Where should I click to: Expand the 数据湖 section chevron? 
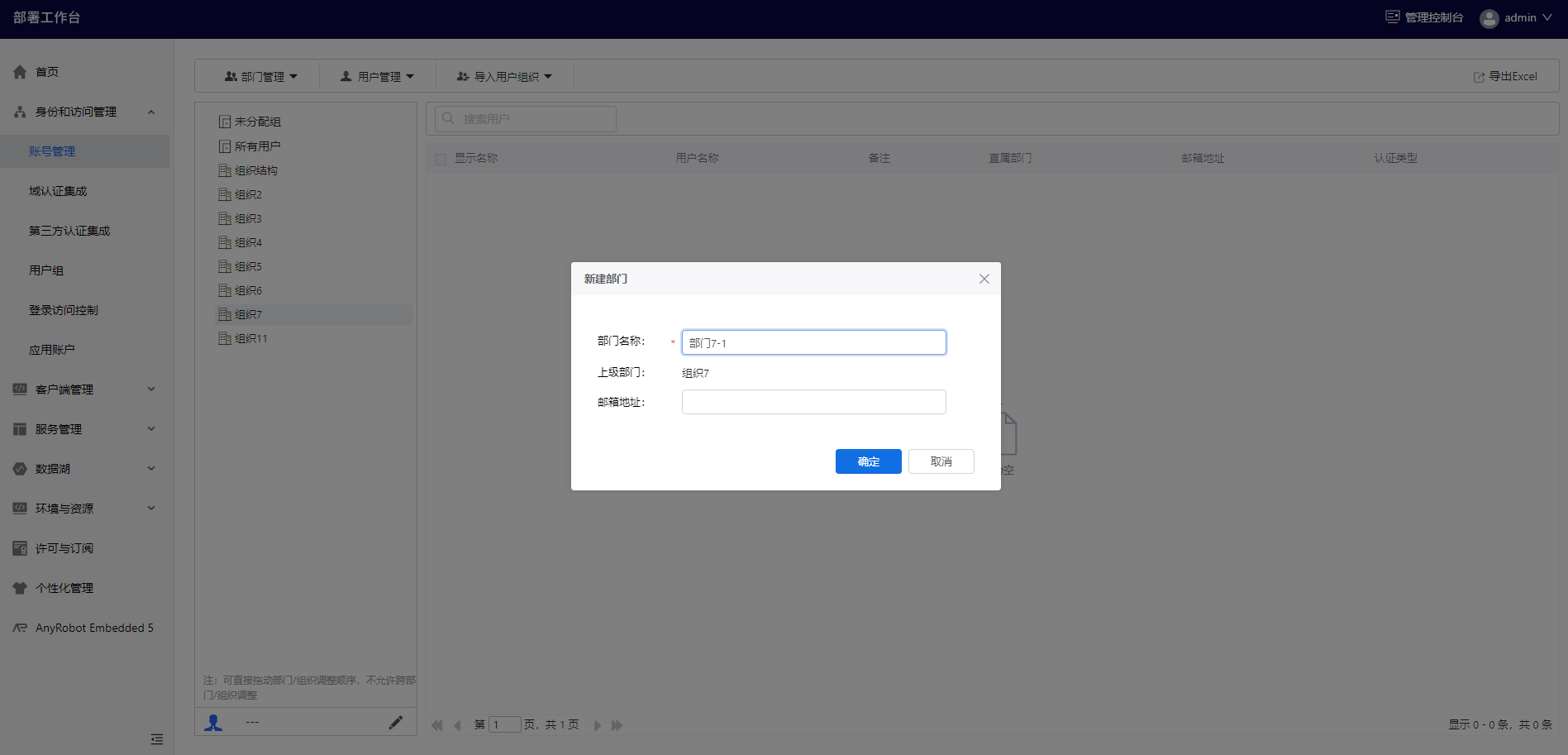point(151,468)
